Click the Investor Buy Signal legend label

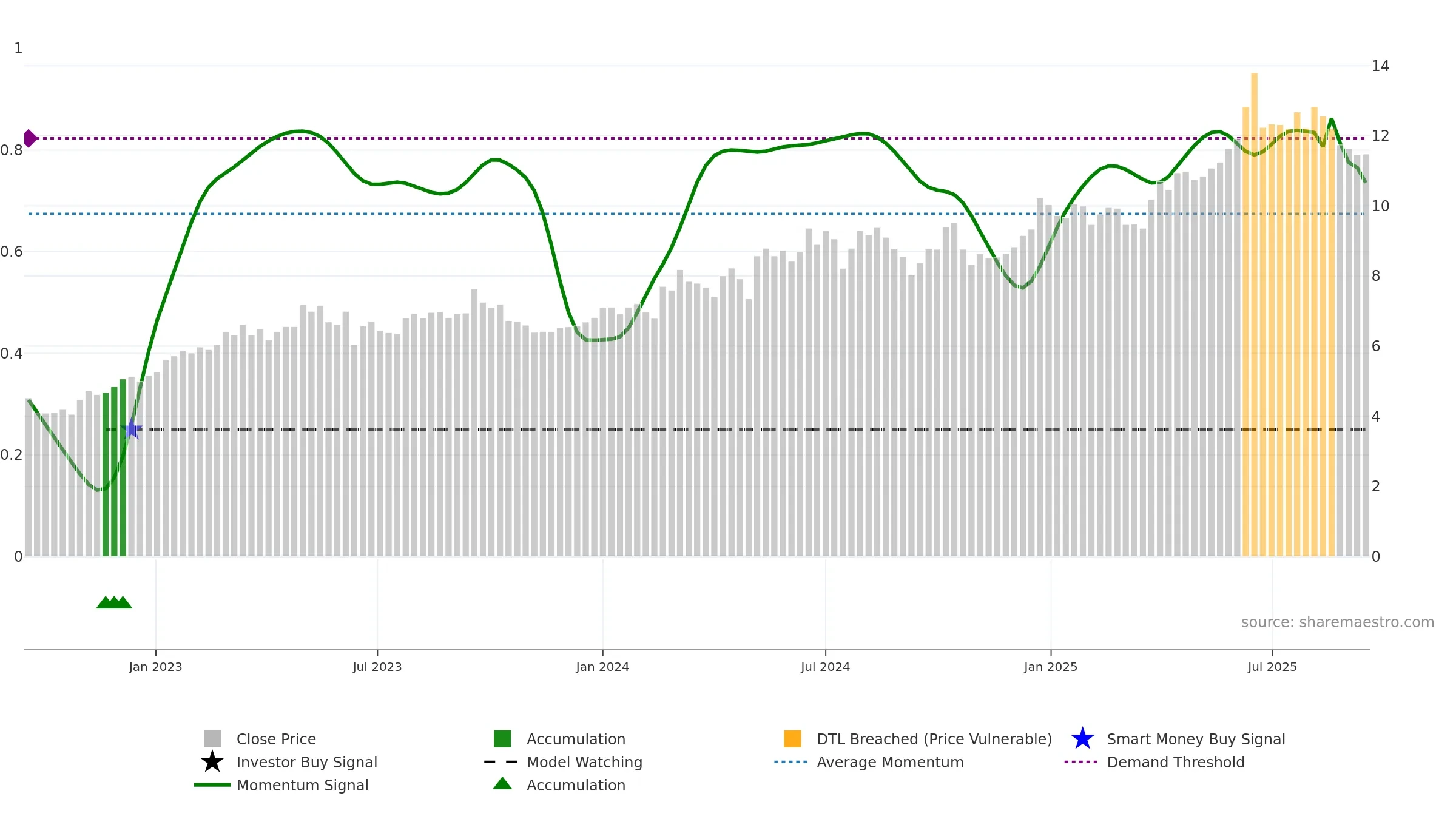point(307,762)
